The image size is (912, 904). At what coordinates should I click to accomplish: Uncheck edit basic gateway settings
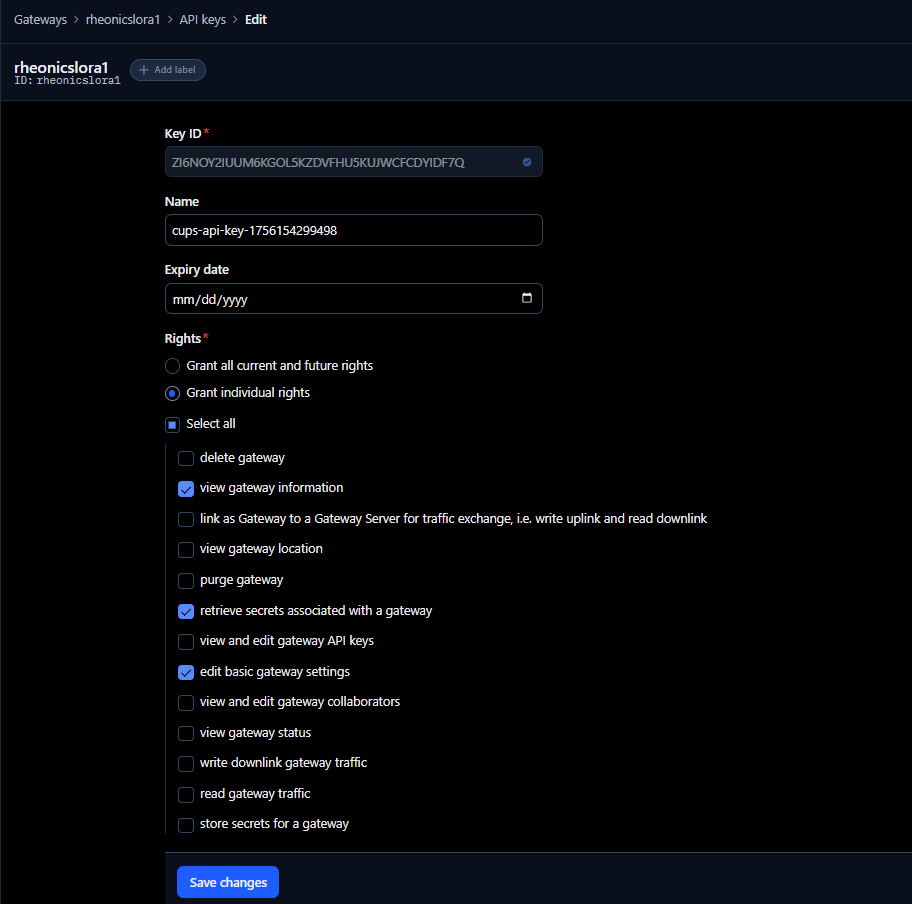point(186,672)
